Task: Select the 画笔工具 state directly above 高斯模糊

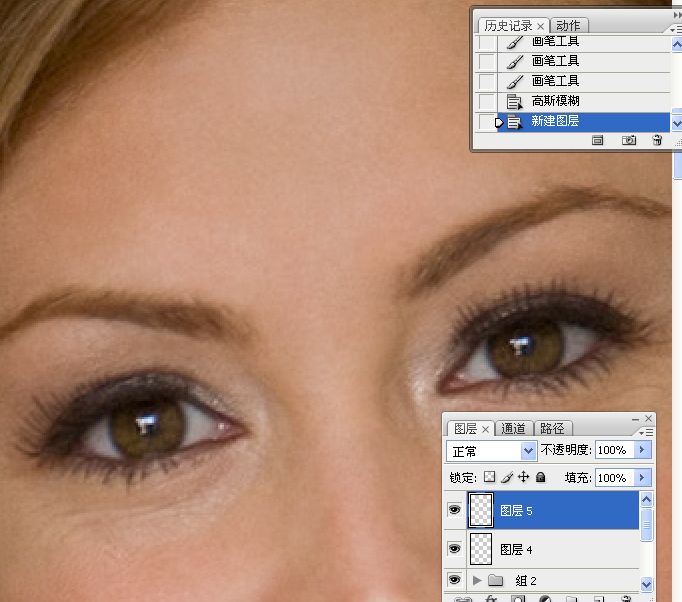Action: (x=583, y=81)
